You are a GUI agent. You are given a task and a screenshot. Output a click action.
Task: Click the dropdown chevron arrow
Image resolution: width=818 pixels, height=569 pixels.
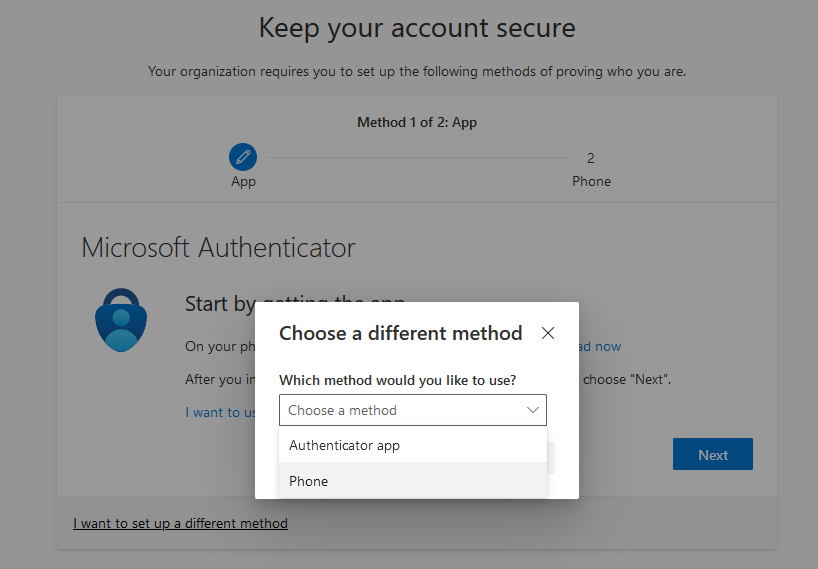click(x=533, y=410)
